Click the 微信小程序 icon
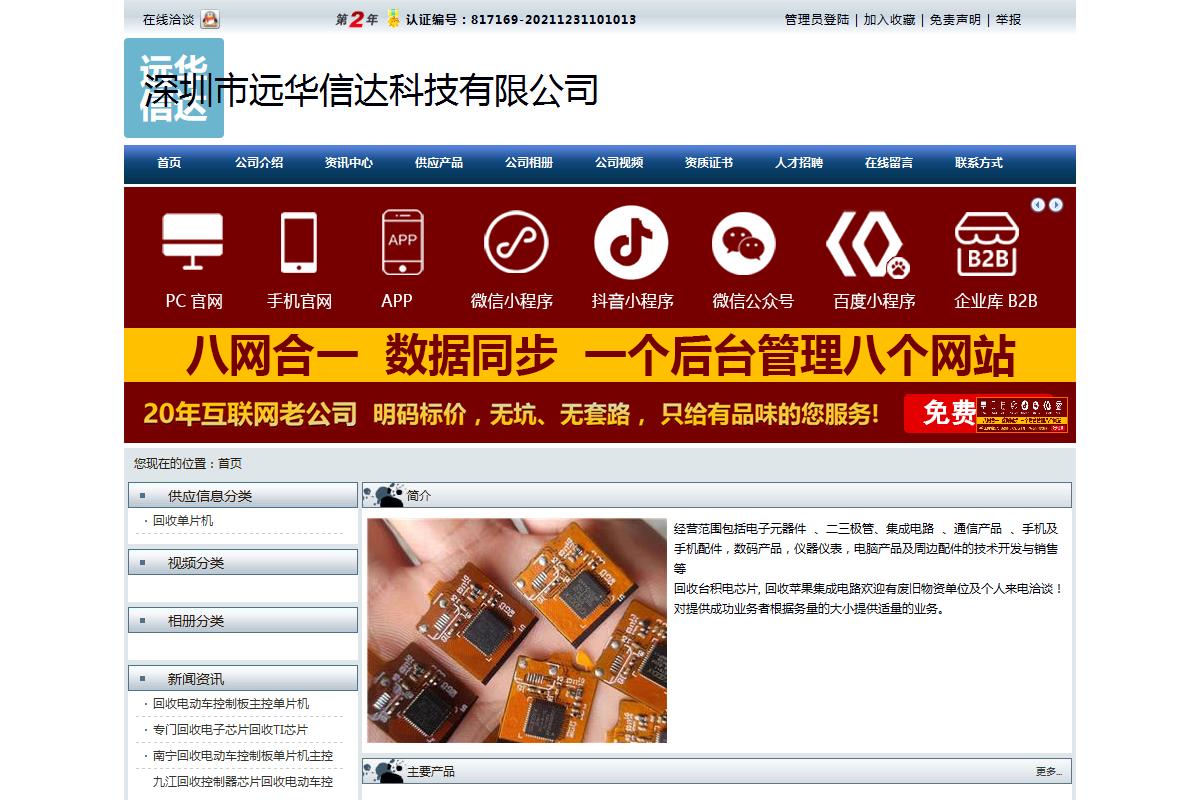This screenshot has width=1200, height=800. pyautogui.click(x=516, y=242)
